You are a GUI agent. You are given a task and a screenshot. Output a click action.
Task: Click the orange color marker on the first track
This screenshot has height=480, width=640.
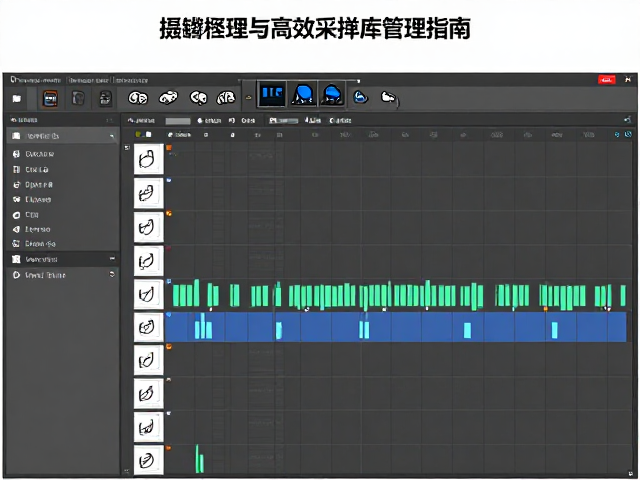click(x=169, y=148)
